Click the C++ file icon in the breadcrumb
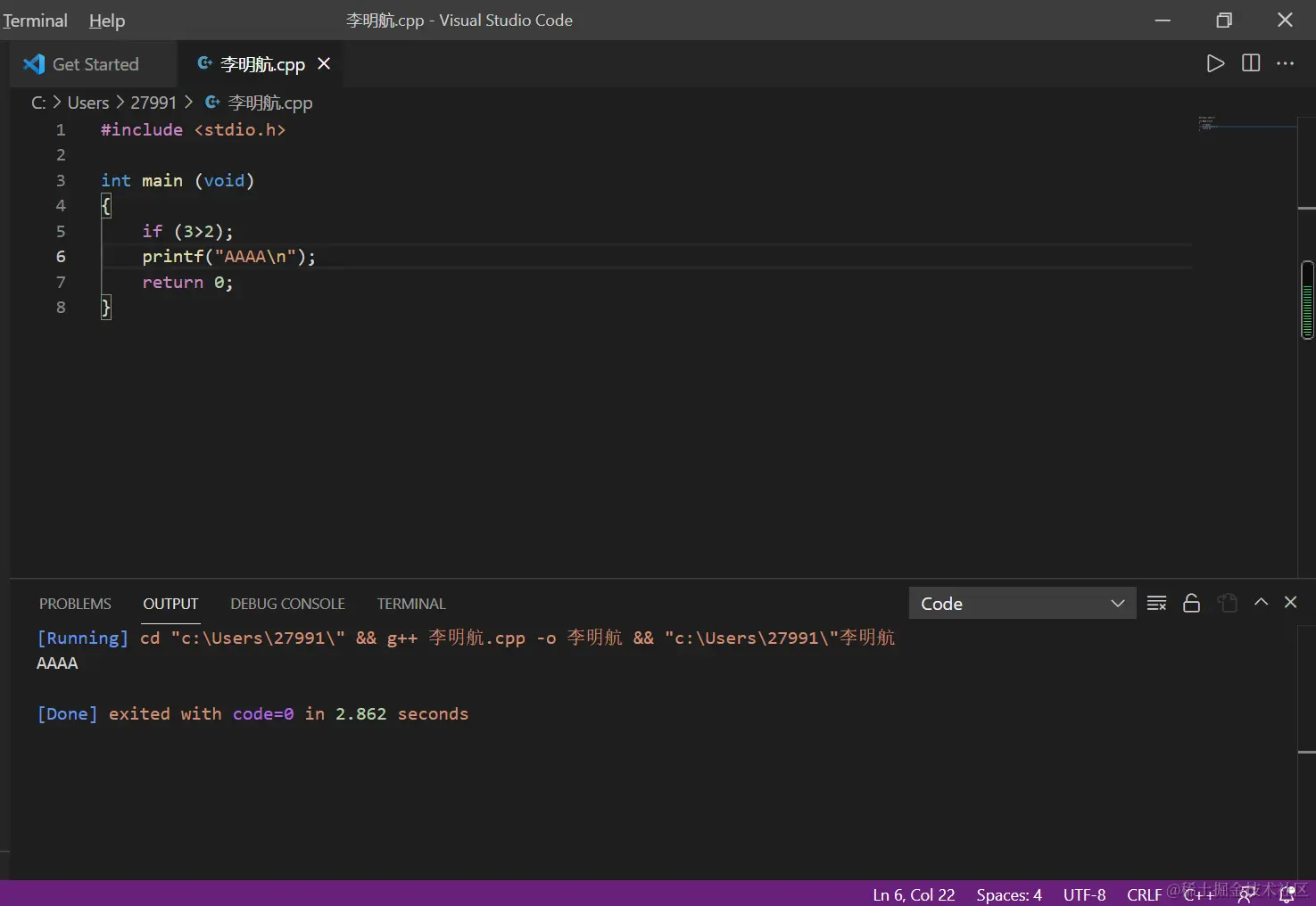 pos(212,103)
